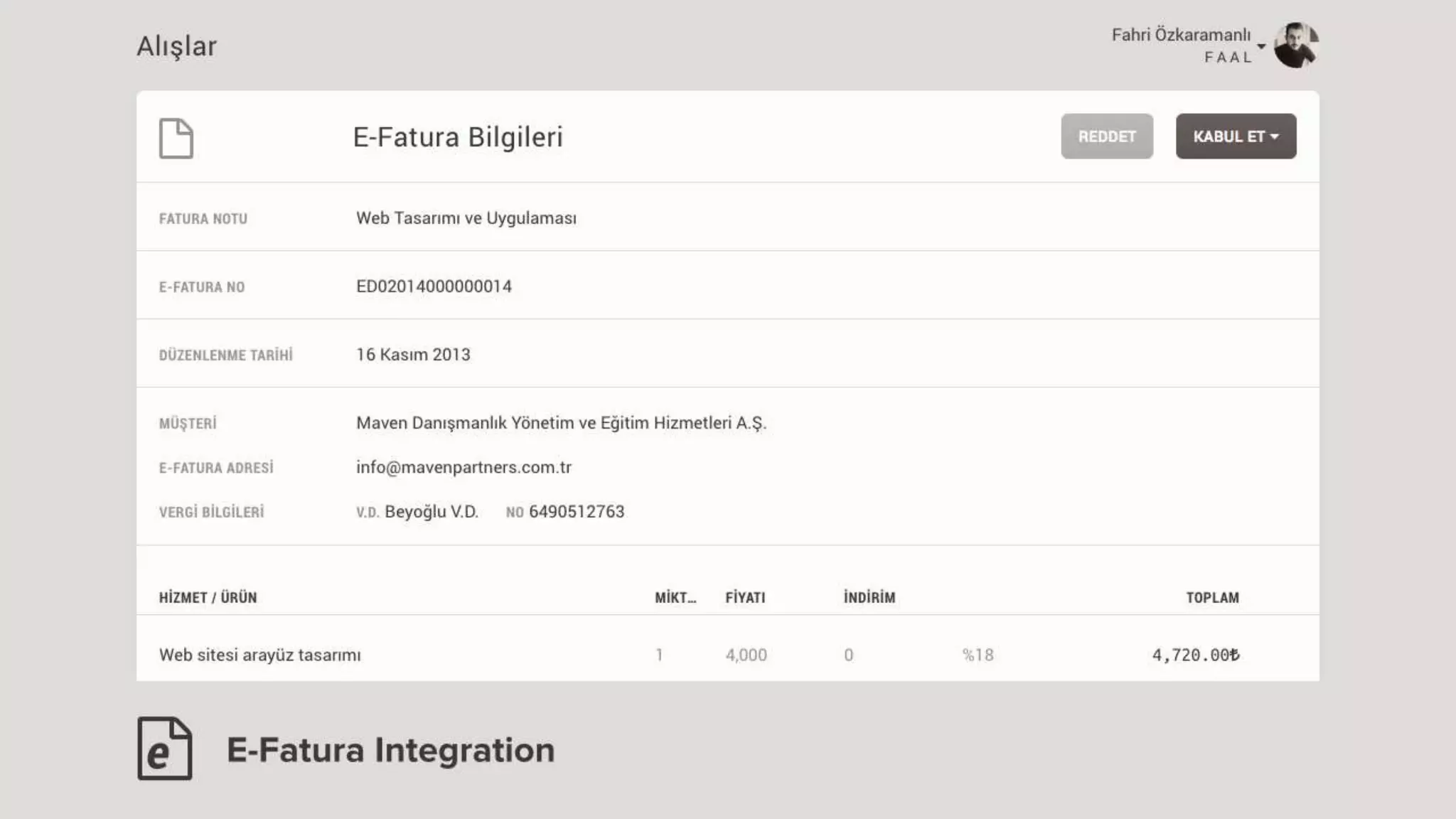The image size is (1456, 819).
Task: Click the FİYATI column header
Action: tap(745, 598)
